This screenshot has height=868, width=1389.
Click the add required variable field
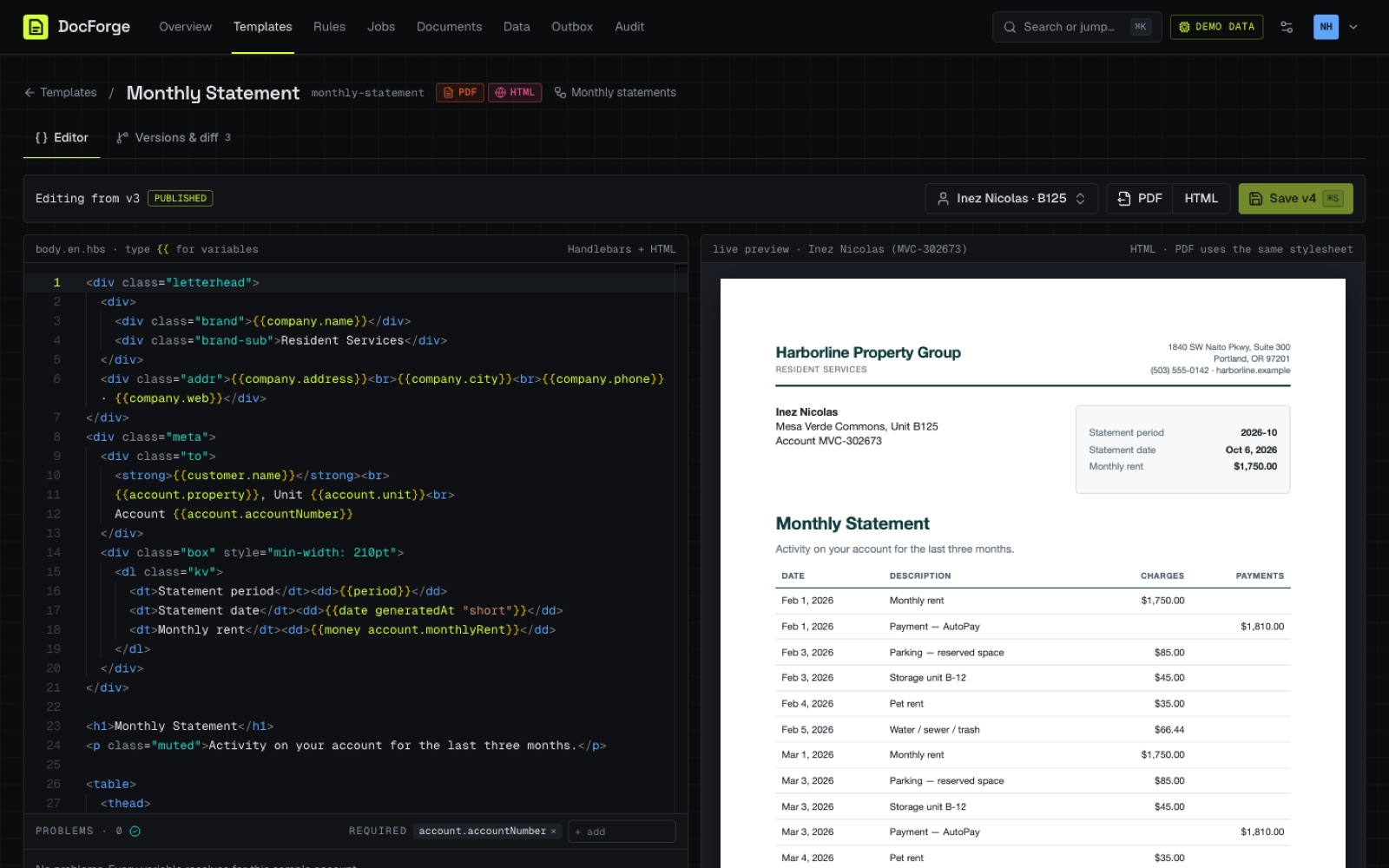coord(622,832)
